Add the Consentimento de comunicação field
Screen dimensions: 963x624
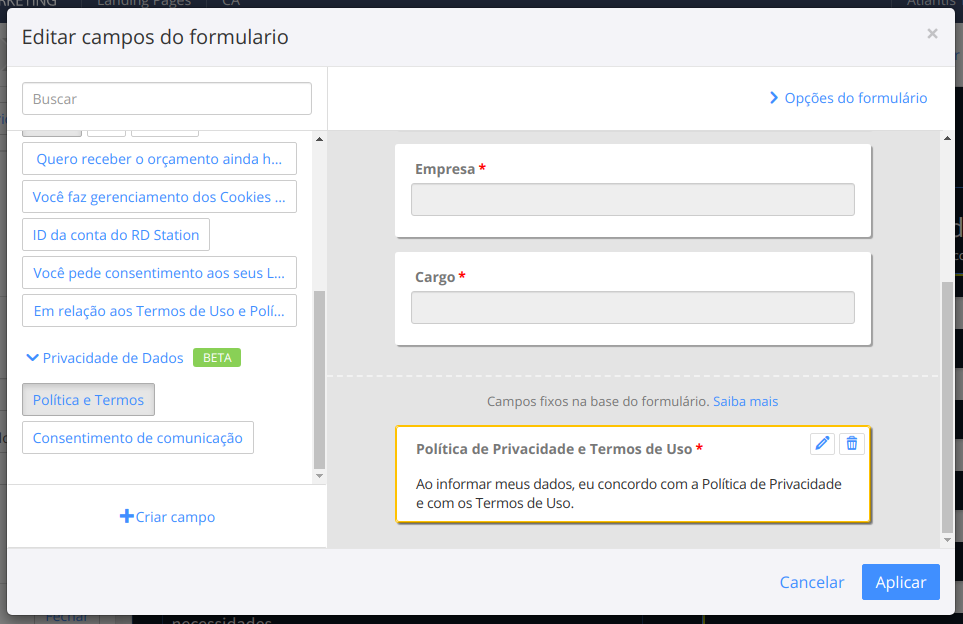tap(138, 438)
